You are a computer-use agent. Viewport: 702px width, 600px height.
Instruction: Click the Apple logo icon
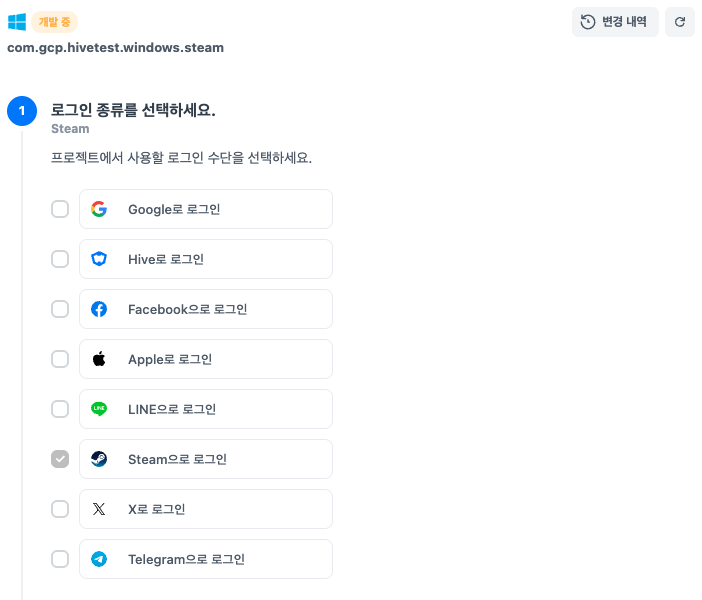99,359
